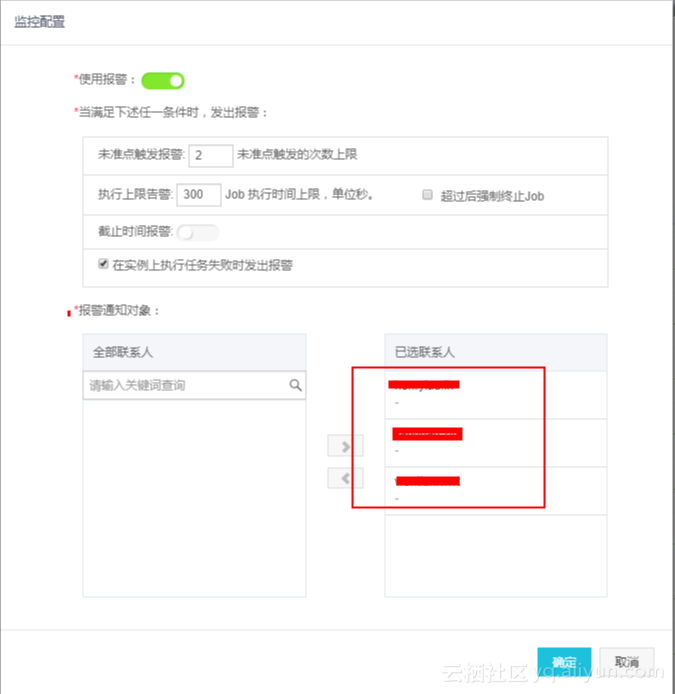Select the first contact under 已选联系人
675x694 pixels.
496,395
